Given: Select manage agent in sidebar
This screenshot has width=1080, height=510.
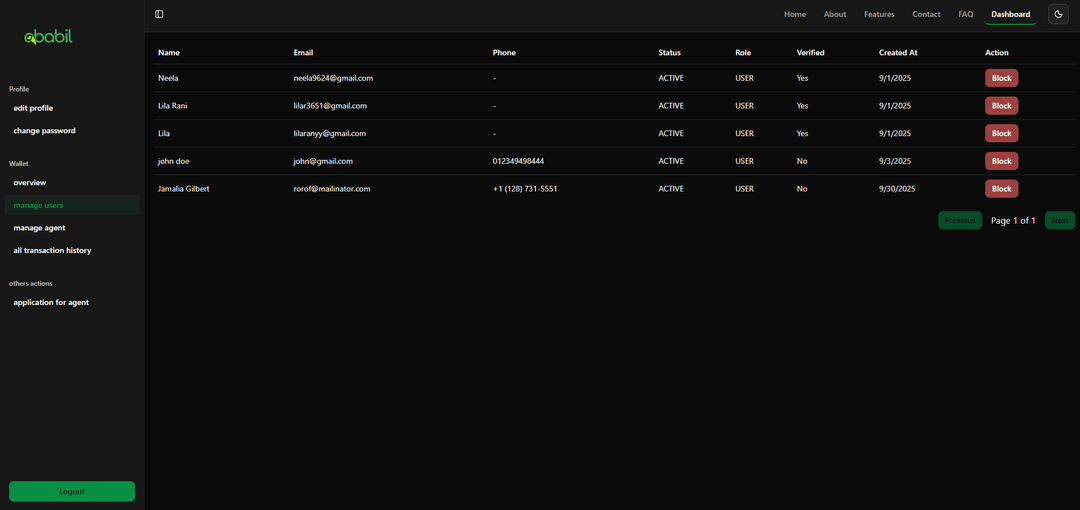Looking at the screenshot, I should pos(39,228).
